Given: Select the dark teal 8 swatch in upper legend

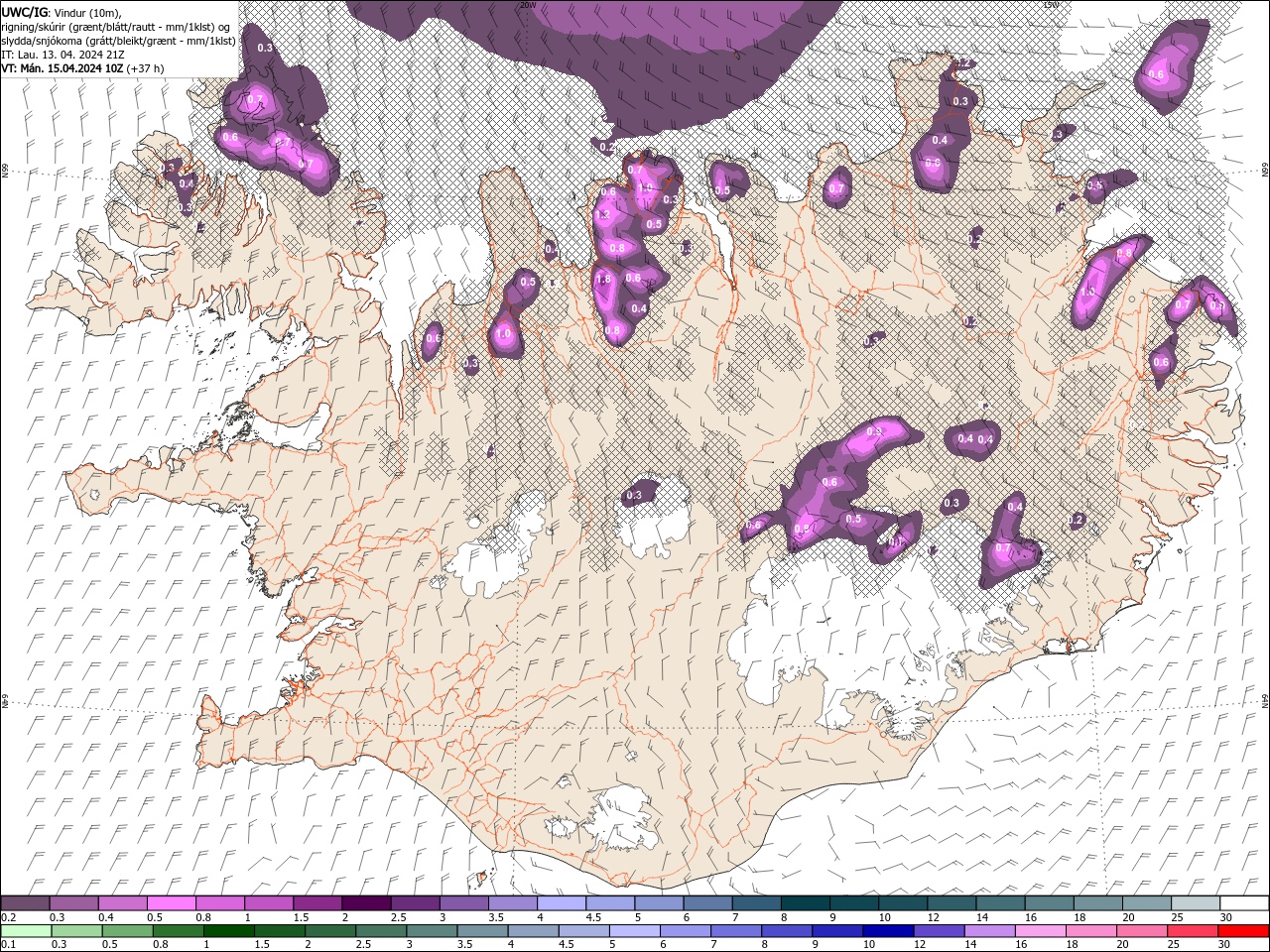Looking at the screenshot, I should 805,903.
